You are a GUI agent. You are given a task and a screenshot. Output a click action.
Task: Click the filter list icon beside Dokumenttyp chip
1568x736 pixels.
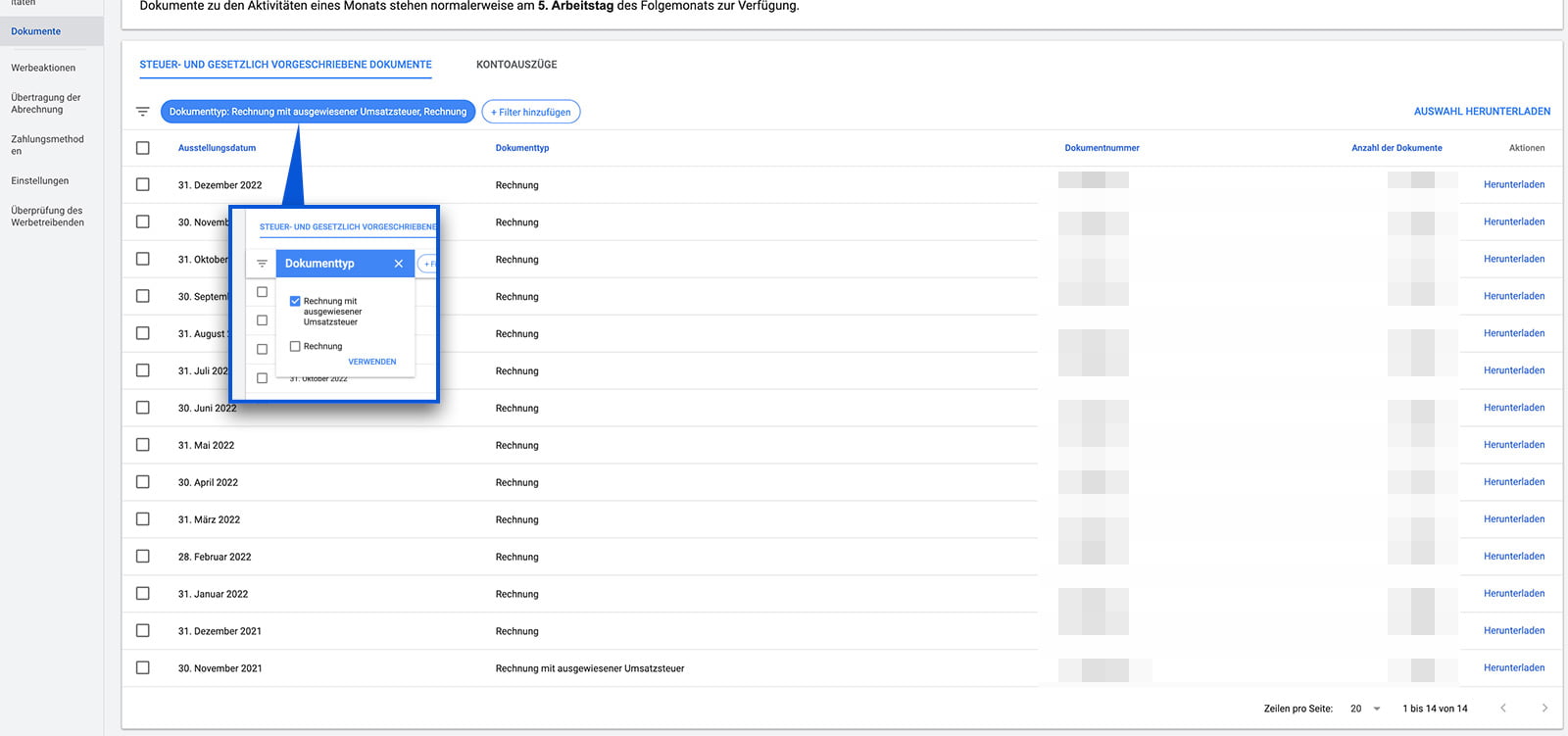coord(143,112)
